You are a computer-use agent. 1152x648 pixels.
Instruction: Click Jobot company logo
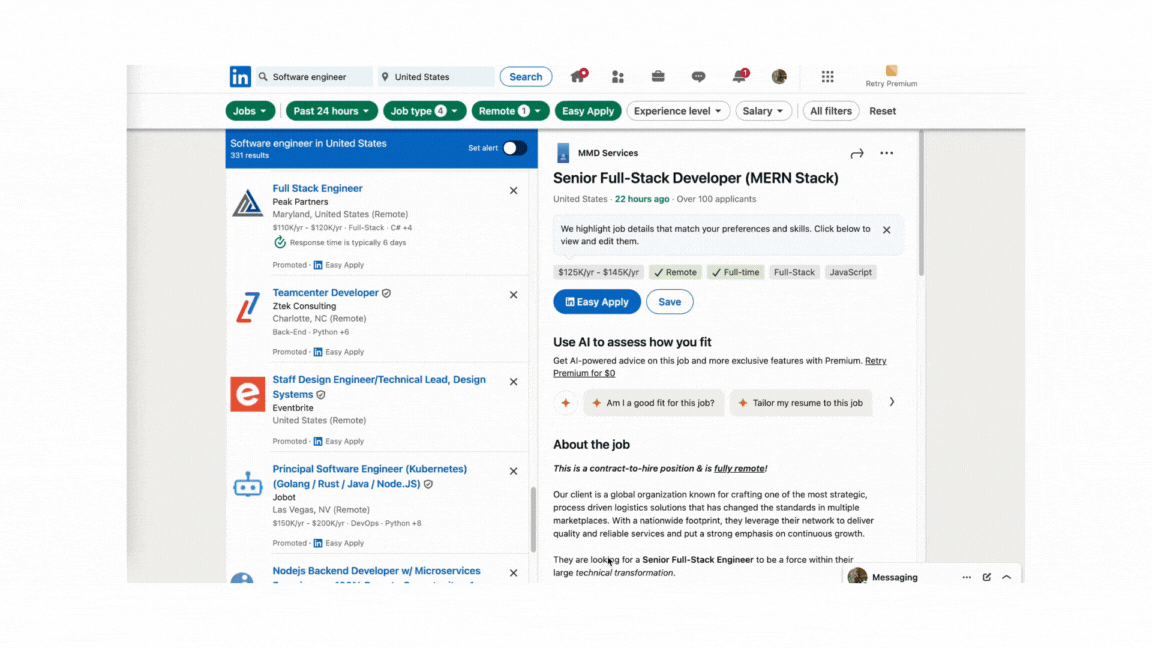[x=248, y=484]
